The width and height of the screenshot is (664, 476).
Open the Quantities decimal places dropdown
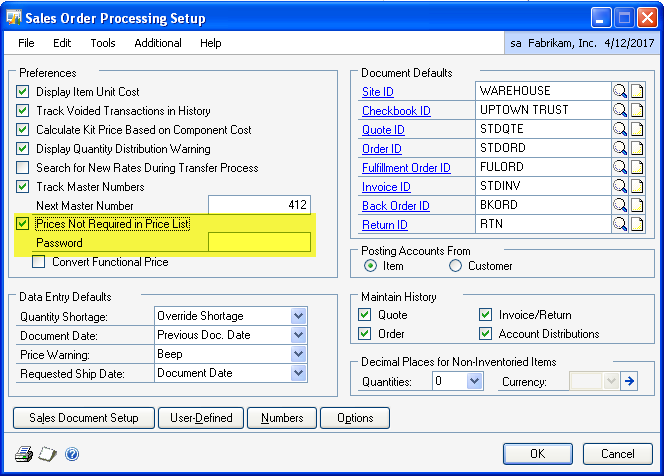pyautogui.click(x=475, y=381)
